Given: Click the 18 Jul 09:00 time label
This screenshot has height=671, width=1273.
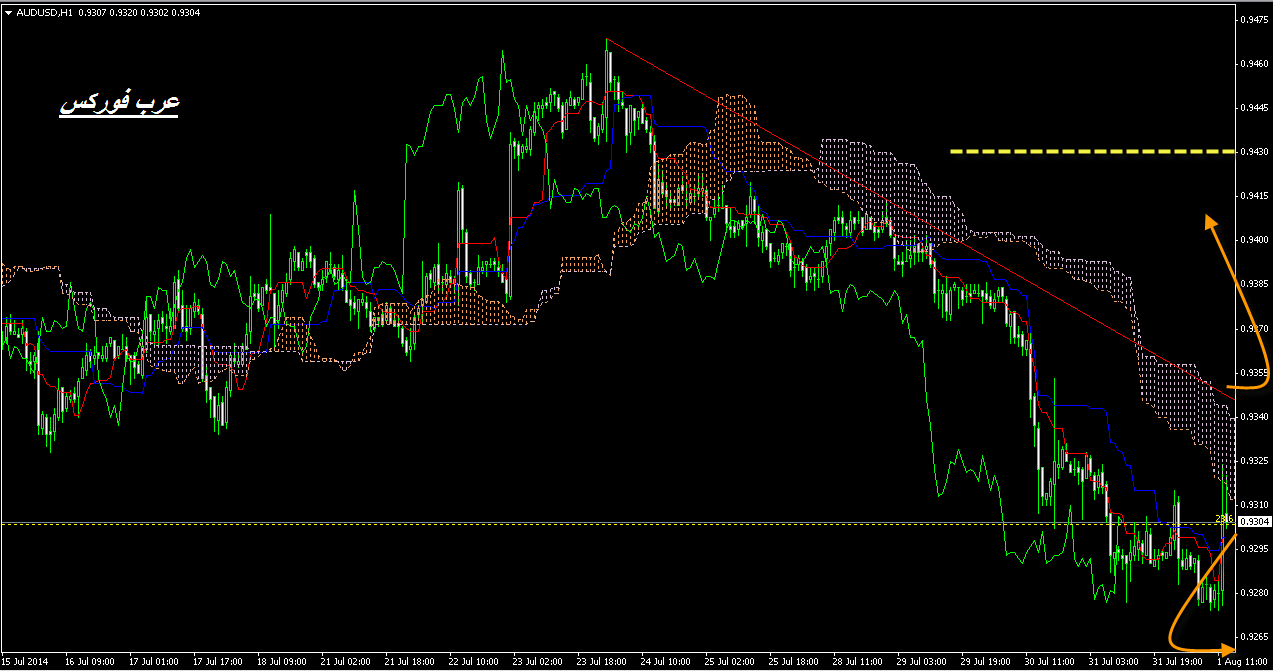Looking at the screenshot, I should coord(281,661).
